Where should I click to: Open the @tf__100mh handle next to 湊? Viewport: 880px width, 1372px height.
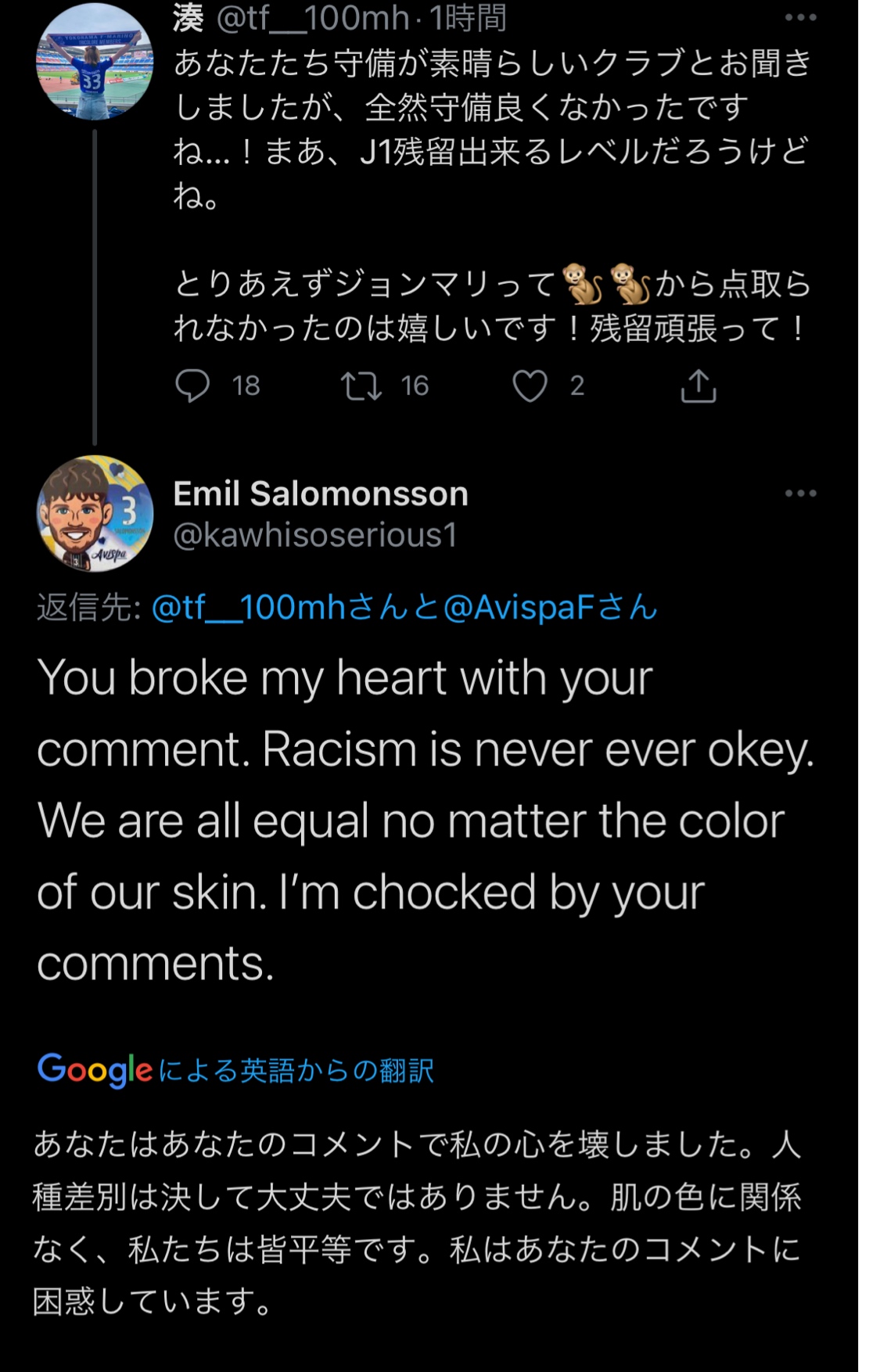(313, 18)
